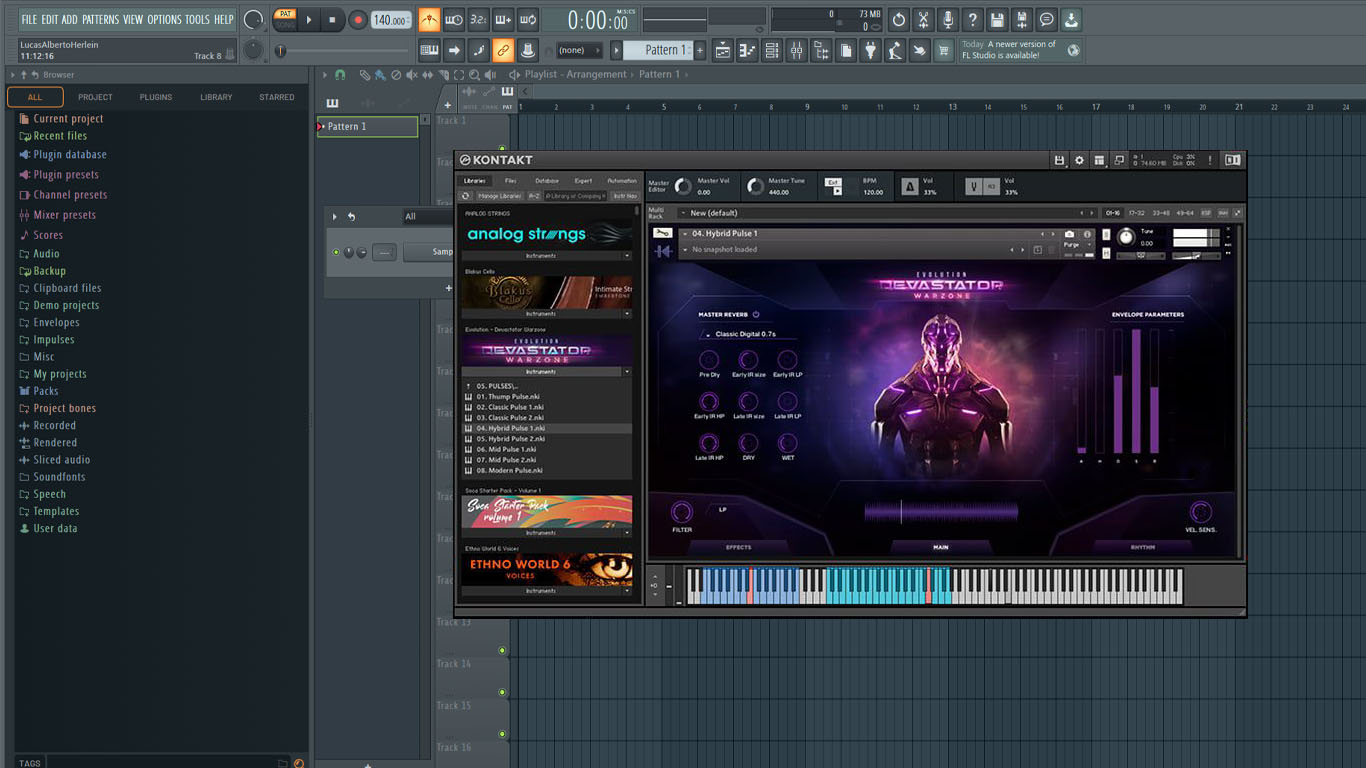Image resolution: width=1366 pixels, height=768 pixels.
Task: Set the tempo field showing 140.000
Action: [x=391, y=20]
